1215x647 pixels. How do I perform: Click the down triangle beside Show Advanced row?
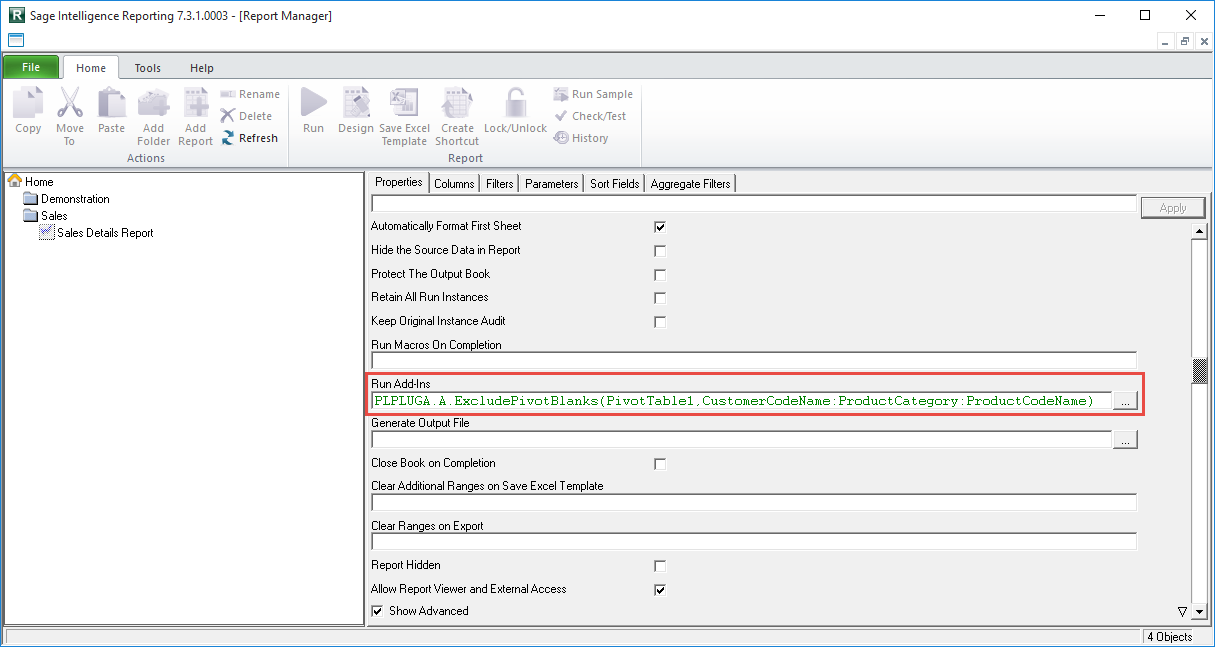point(1181,611)
